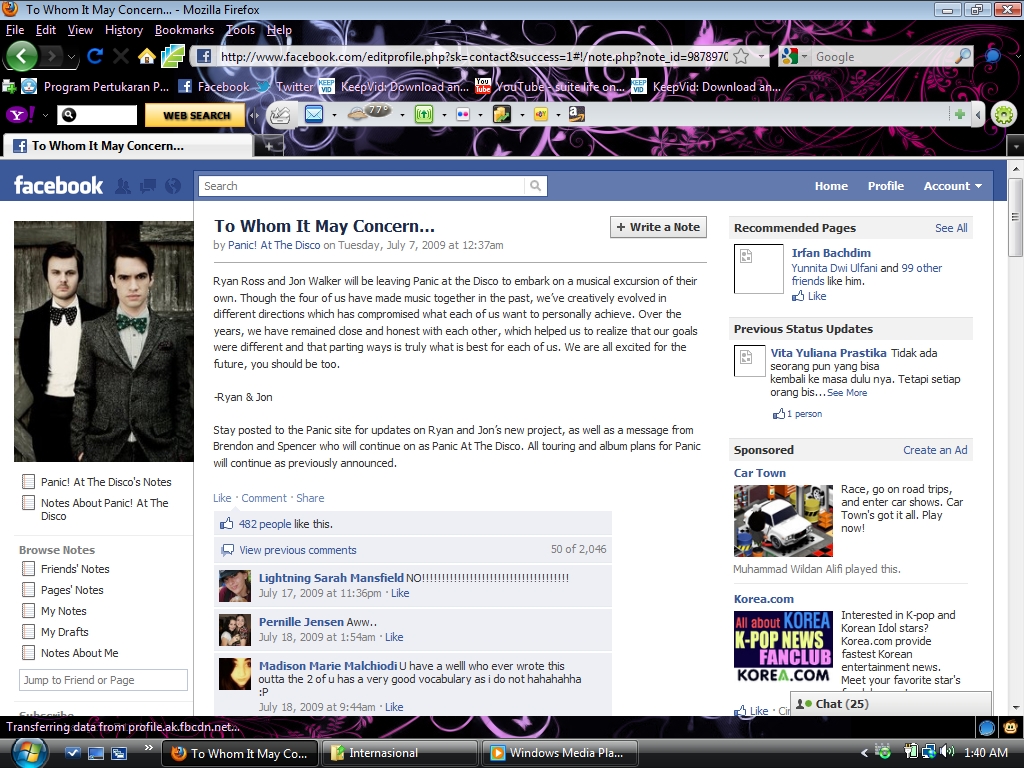Click the Jump to Friend or Page field
This screenshot has height=768, width=1024.
(x=103, y=680)
